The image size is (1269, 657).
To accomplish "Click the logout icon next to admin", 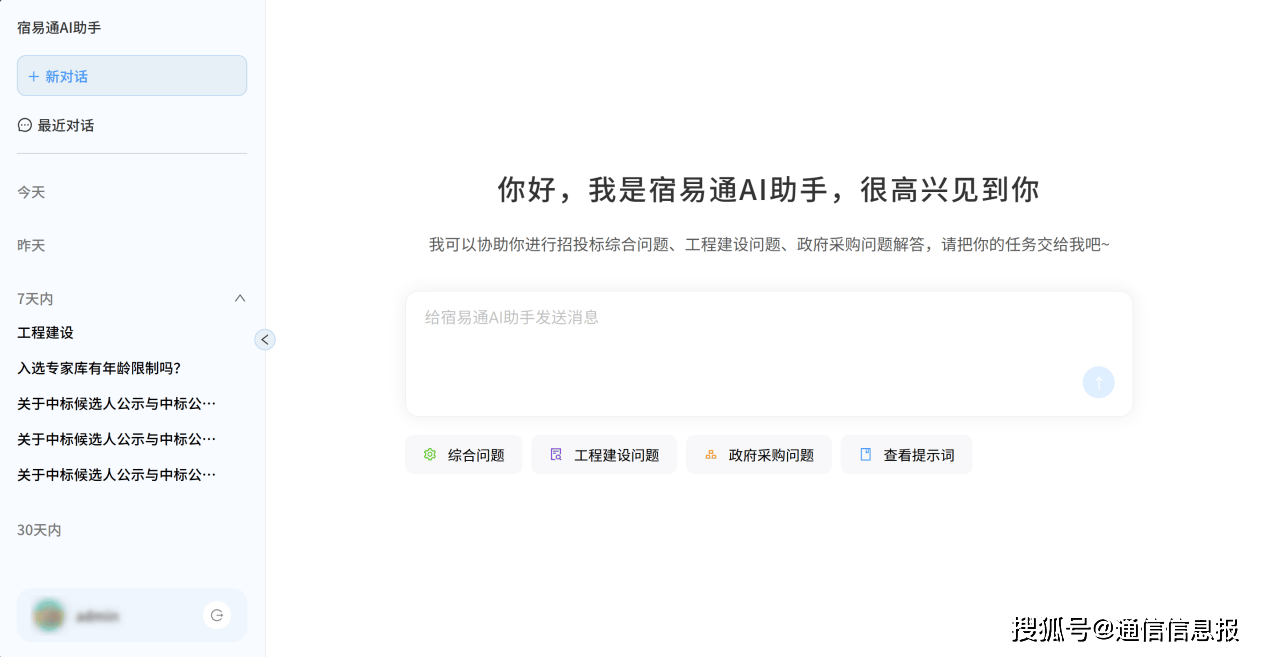I will 217,615.
